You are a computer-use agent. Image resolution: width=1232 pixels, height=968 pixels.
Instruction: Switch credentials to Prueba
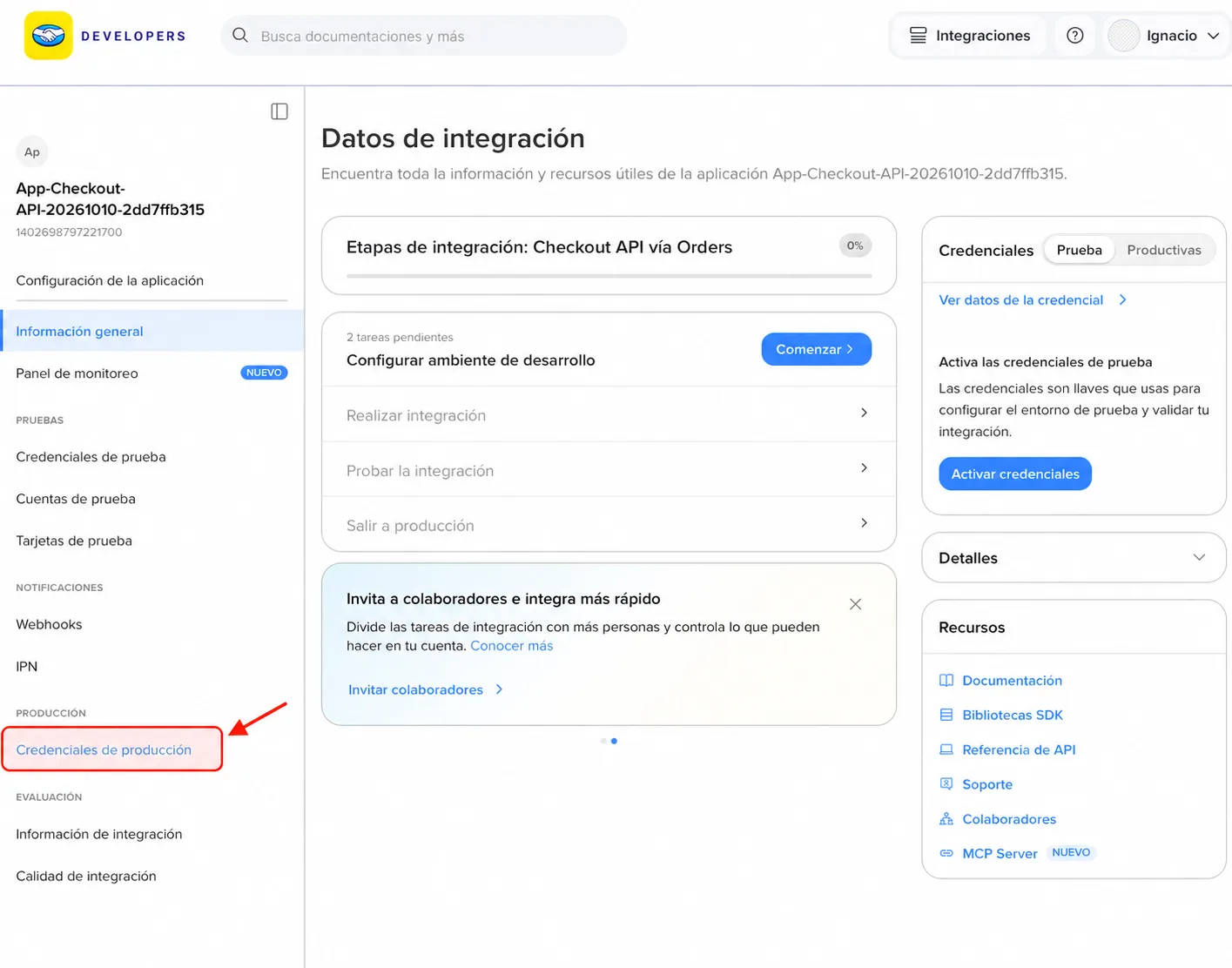pyautogui.click(x=1080, y=250)
